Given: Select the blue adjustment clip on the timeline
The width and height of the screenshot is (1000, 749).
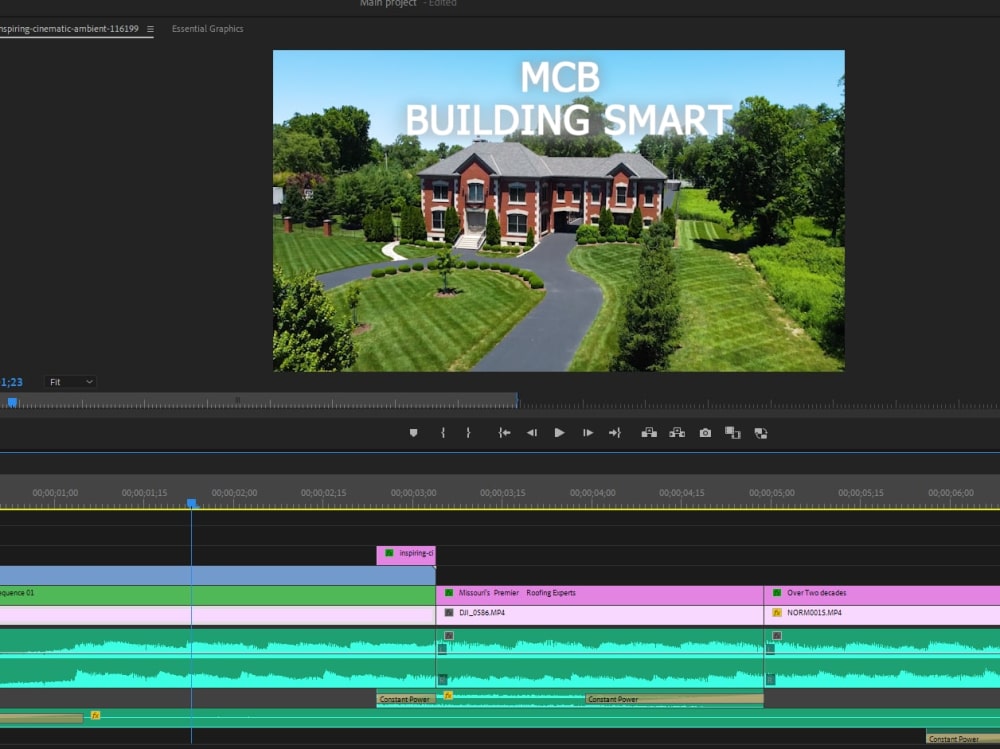Looking at the screenshot, I should tap(217, 575).
